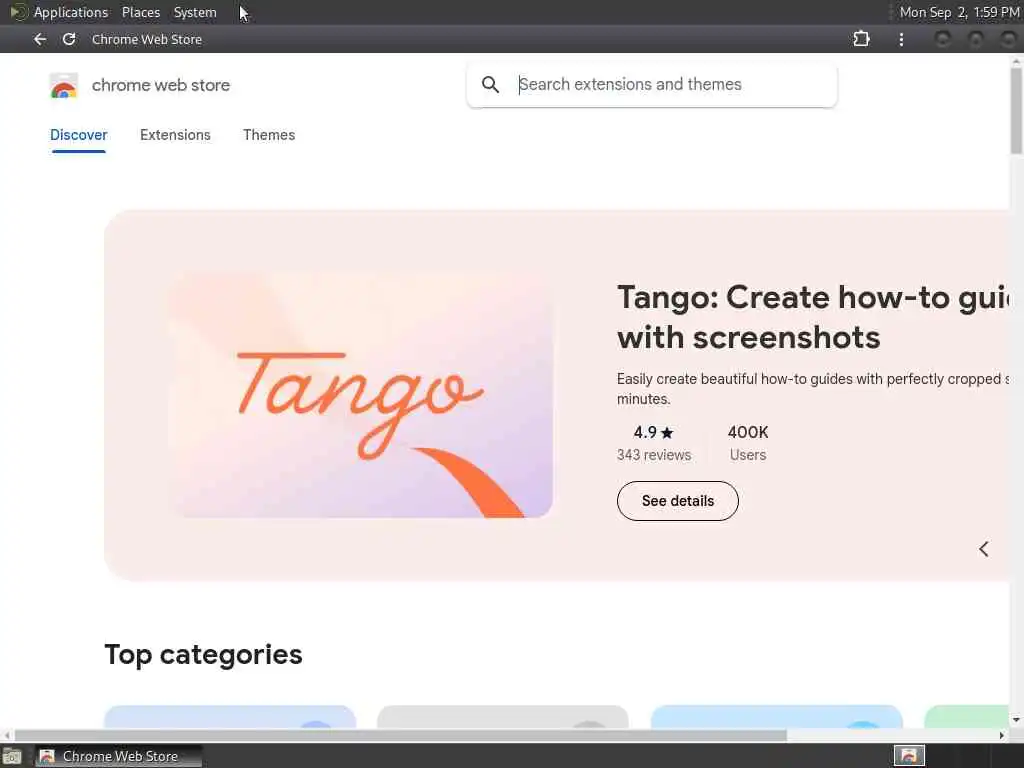Screen dimensions: 1024x768
Task: Click the Tango banner headline
Action: 813,317
